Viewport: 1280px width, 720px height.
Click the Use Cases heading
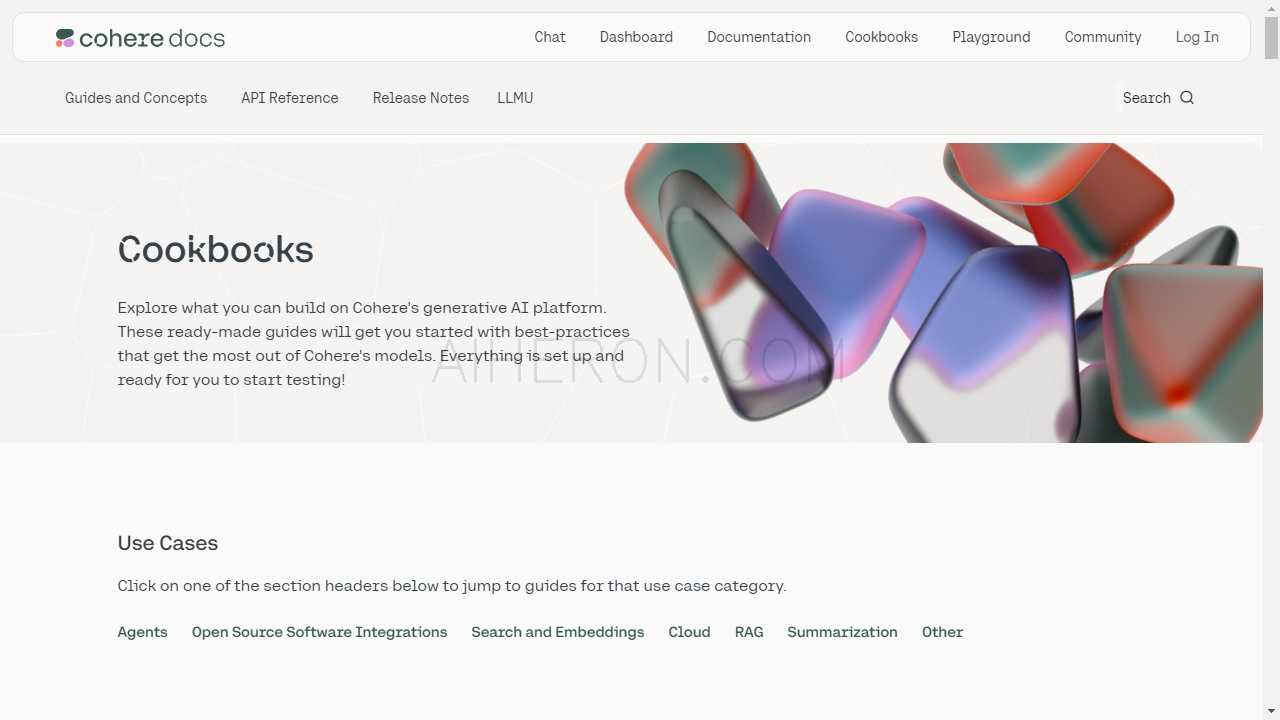(168, 543)
